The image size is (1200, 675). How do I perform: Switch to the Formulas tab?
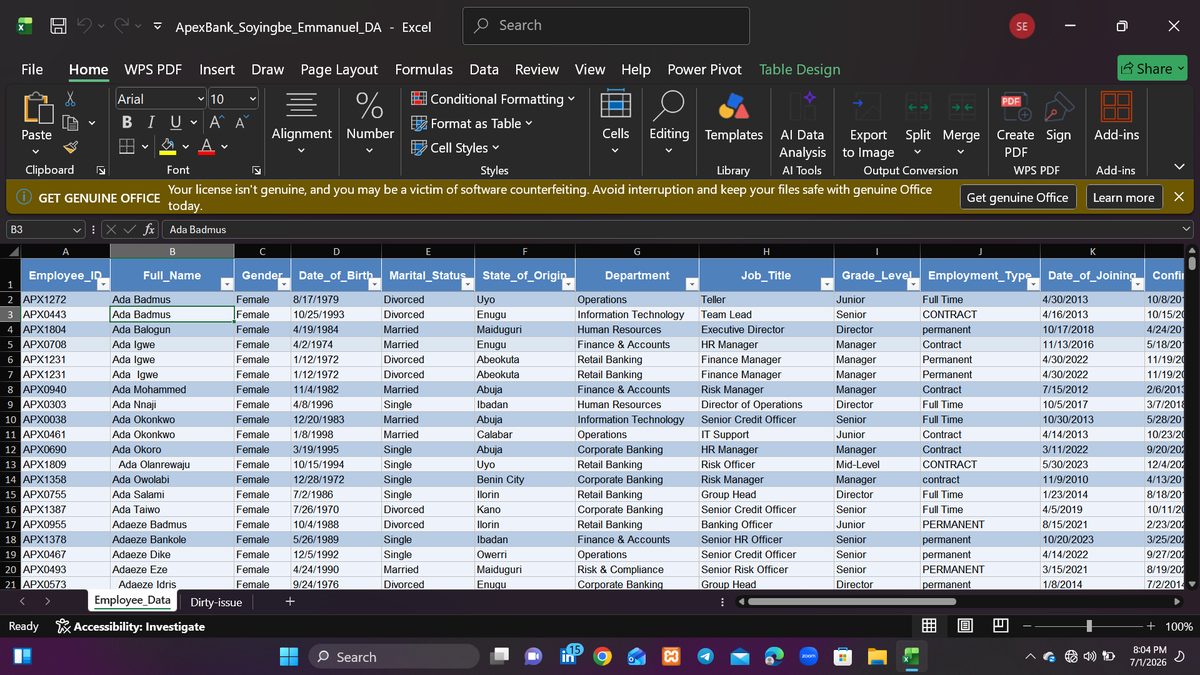(424, 69)
